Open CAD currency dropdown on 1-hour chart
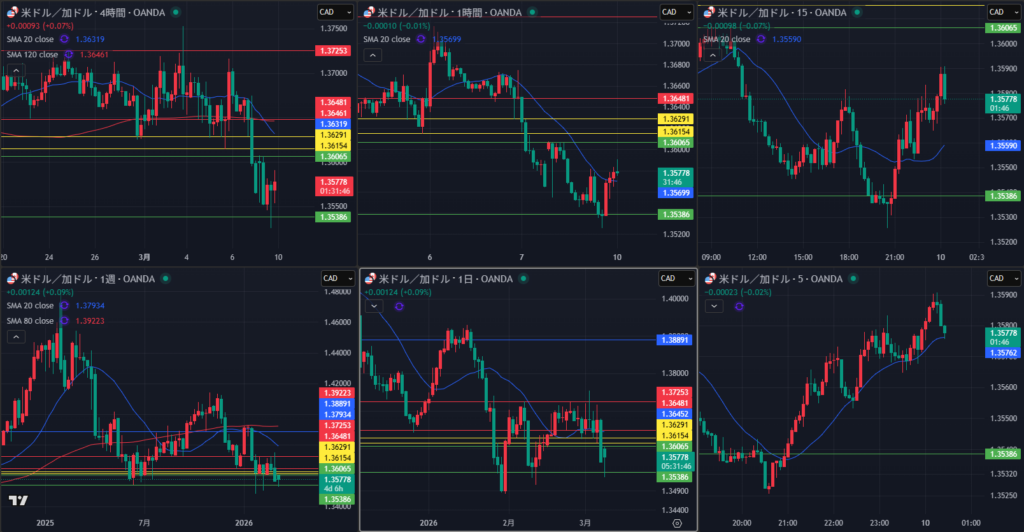This screenshot has height=532, width=1024. click(676, 12)
